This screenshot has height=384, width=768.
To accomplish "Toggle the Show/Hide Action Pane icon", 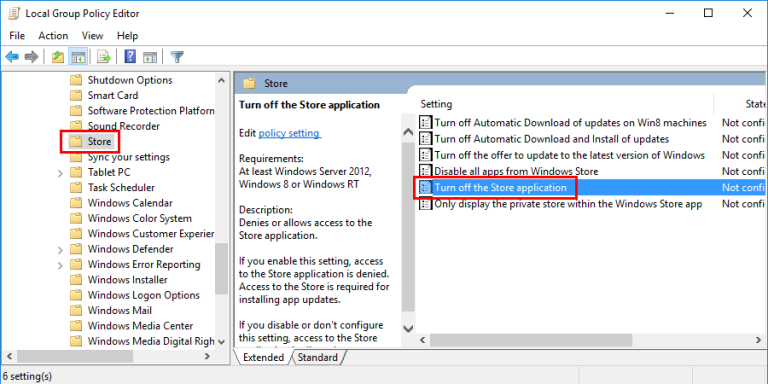I will click(x=149, y=57).
